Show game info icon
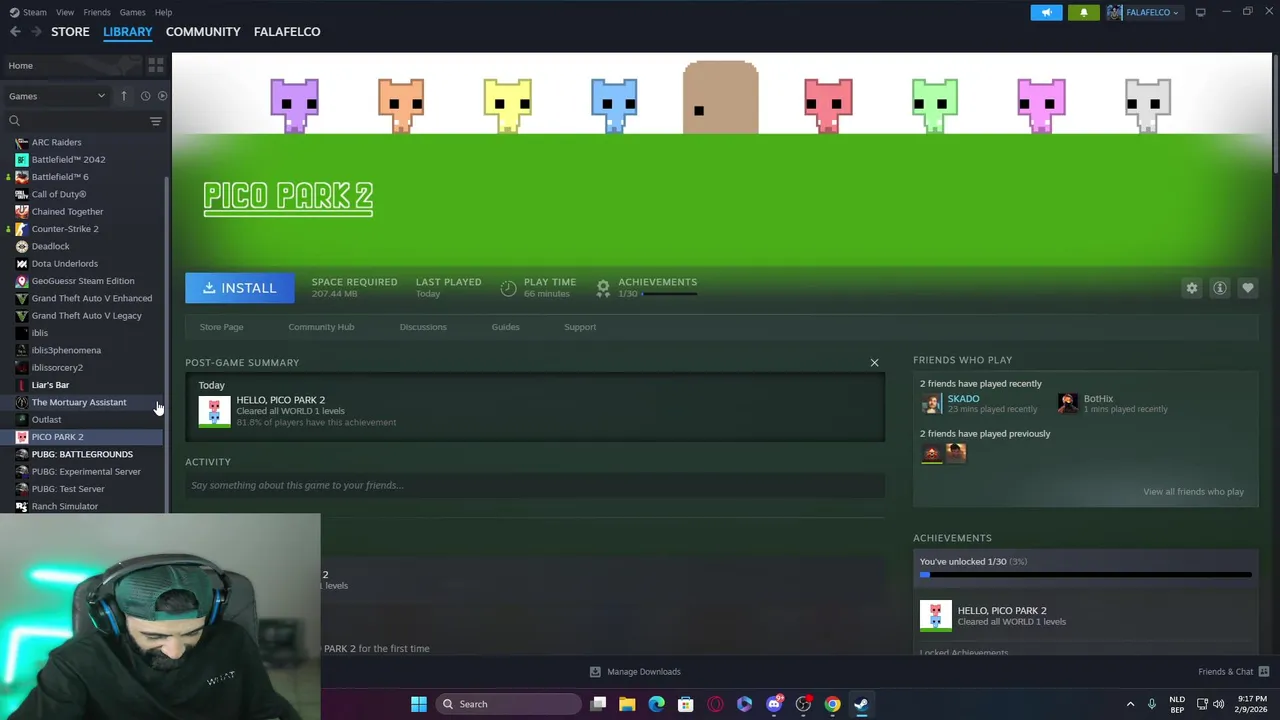Viewport: 1280px width, 720px height. point(1220,288)
